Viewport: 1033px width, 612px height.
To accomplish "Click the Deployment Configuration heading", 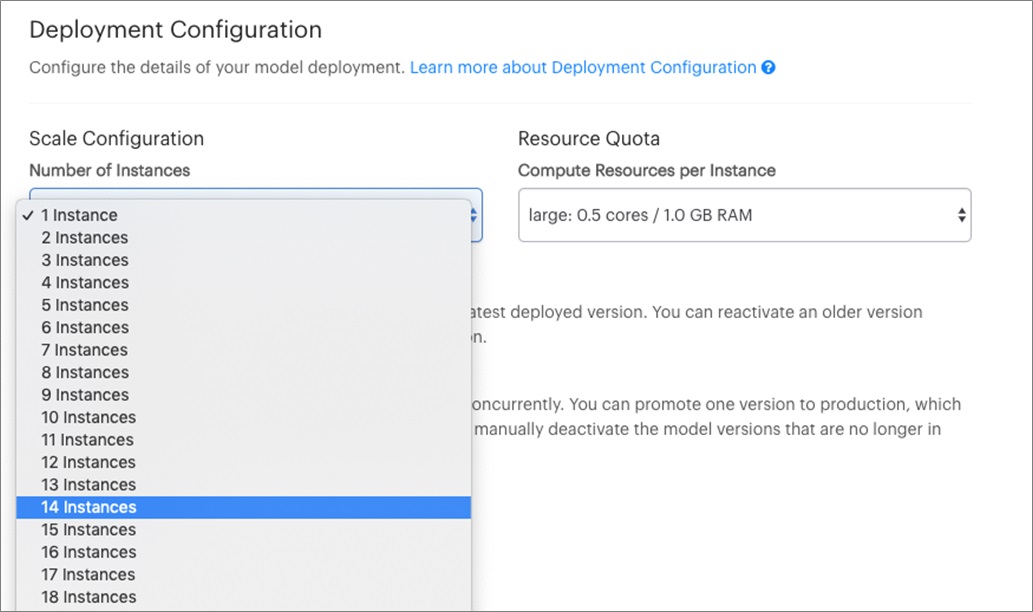I will pyautogui.click(x=176, y=30).
